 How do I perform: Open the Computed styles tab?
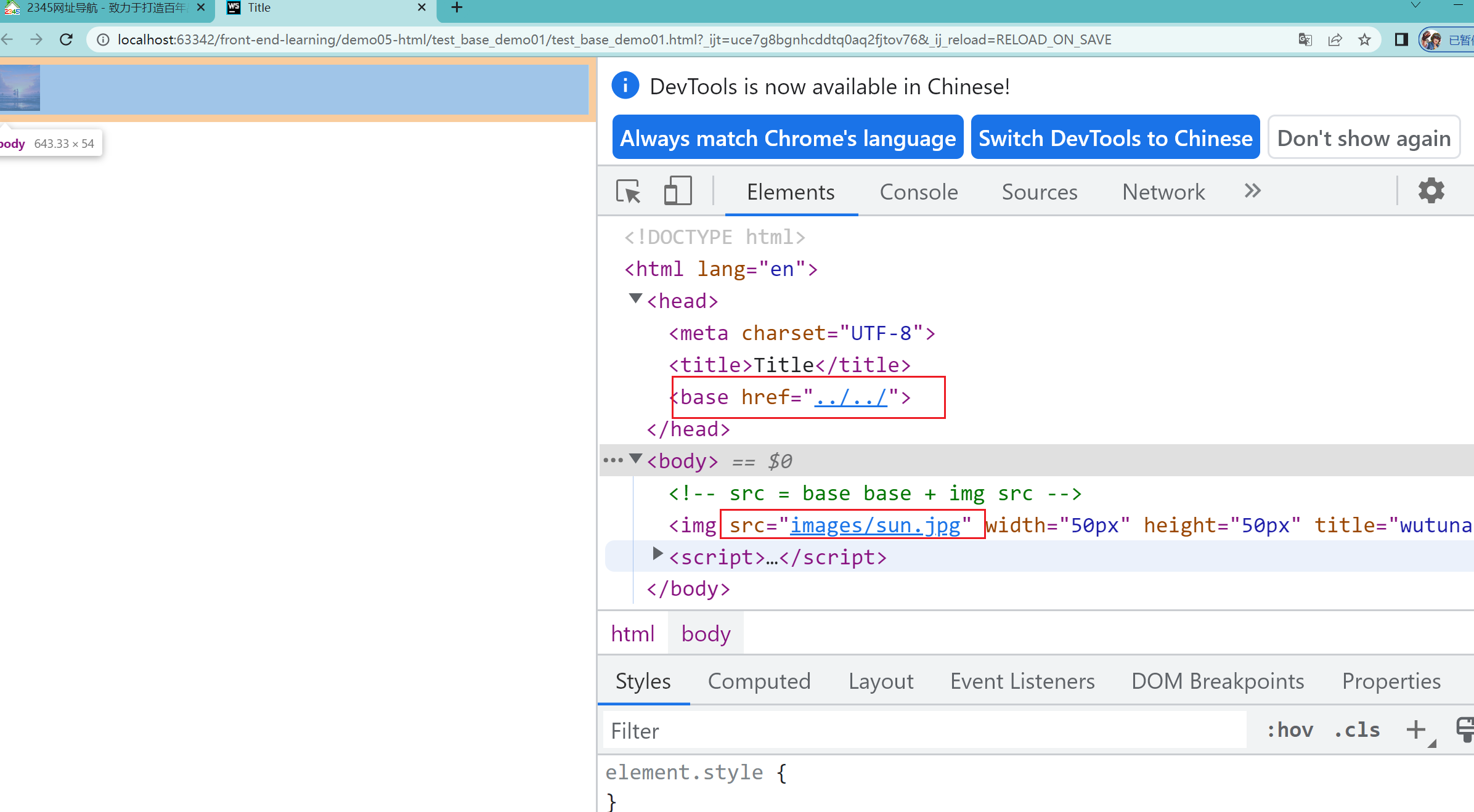(x=759, y=681)
